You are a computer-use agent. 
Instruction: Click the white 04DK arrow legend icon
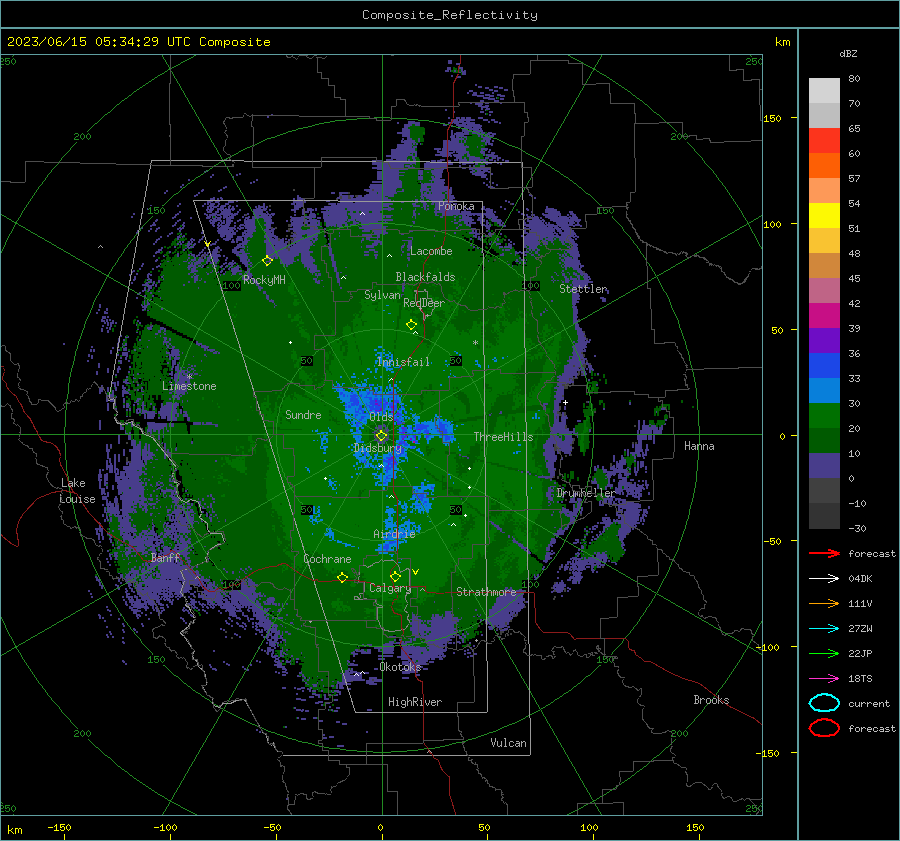click(x=824, y=578)
